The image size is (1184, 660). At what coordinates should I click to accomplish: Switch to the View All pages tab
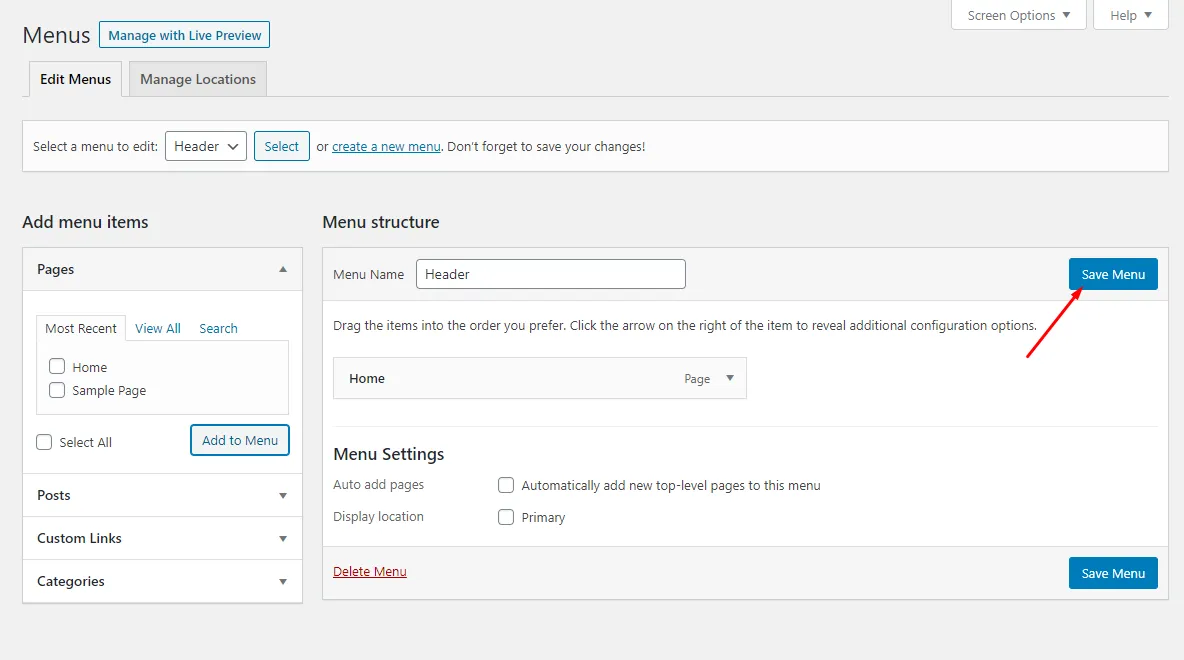click(158, 328)
